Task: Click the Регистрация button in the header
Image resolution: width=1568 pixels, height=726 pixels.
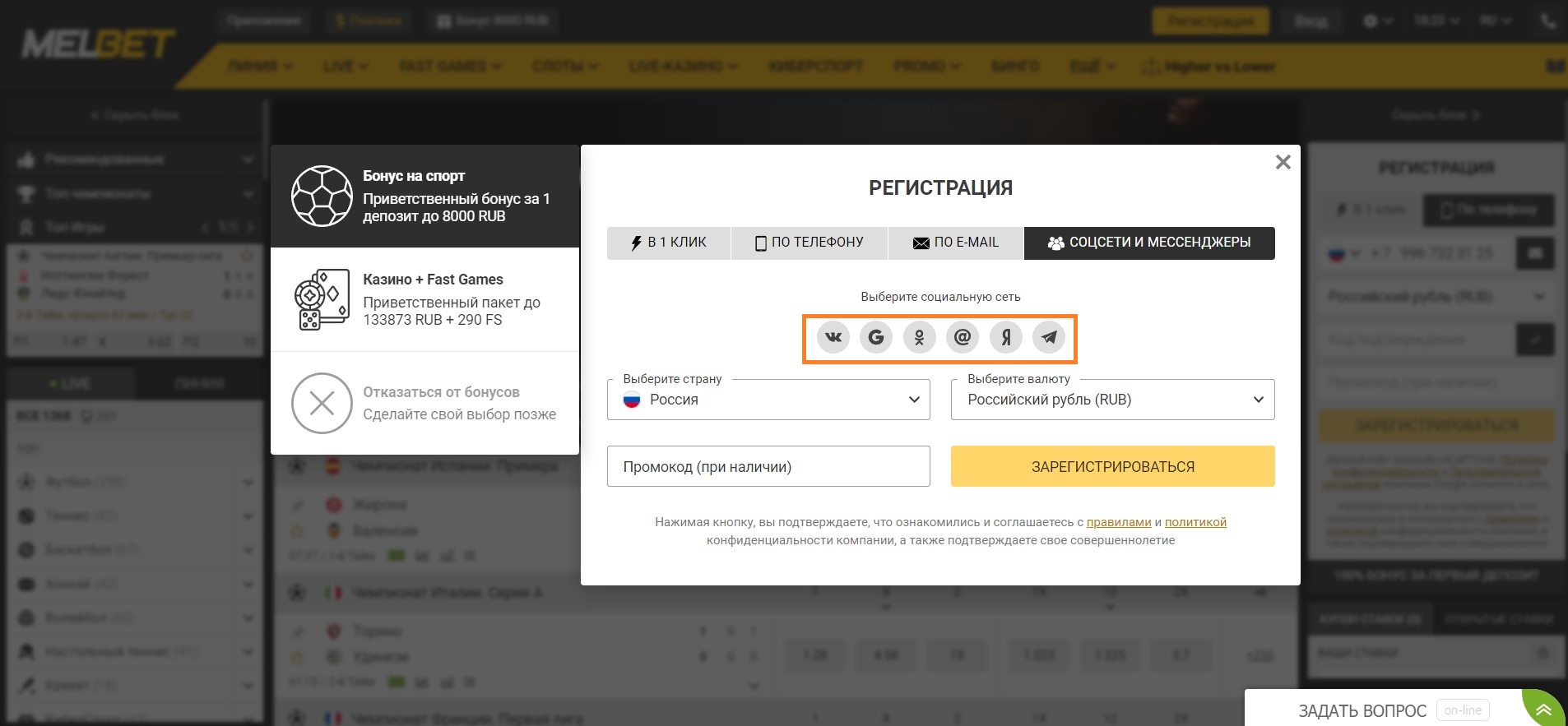Action: click(1210, 21)
